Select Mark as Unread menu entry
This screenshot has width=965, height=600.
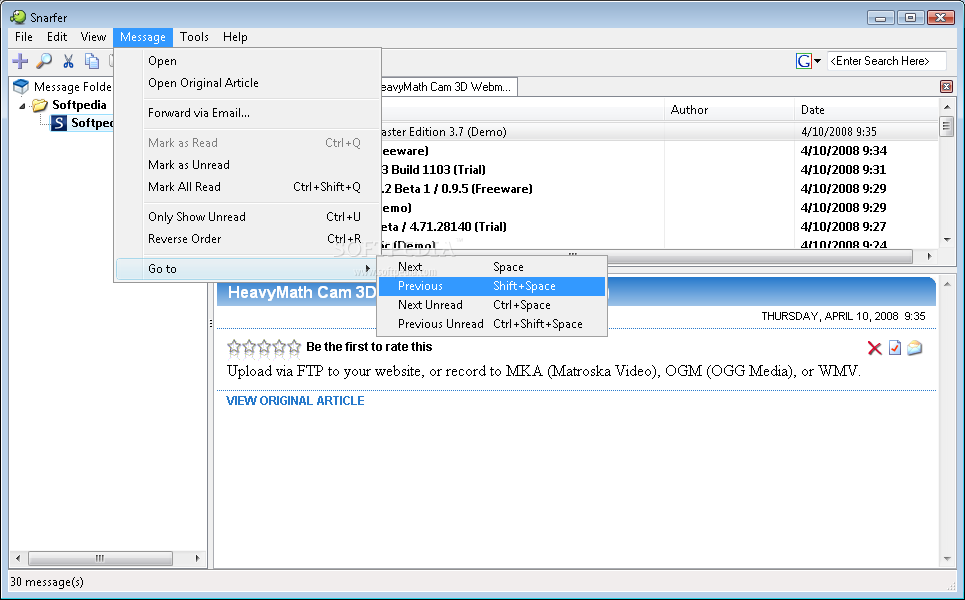248,165
